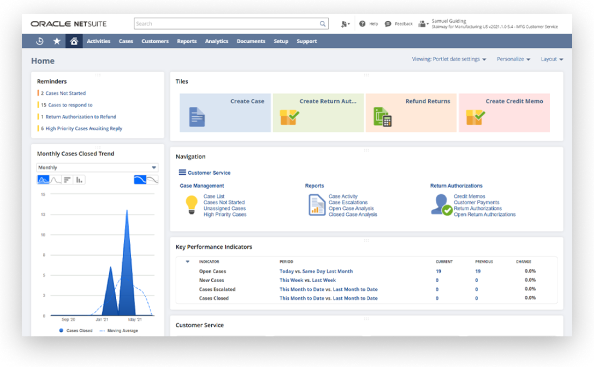Switch chart to line graph view
Viewport: 594px width, 367px height.
tap(55, 180)
